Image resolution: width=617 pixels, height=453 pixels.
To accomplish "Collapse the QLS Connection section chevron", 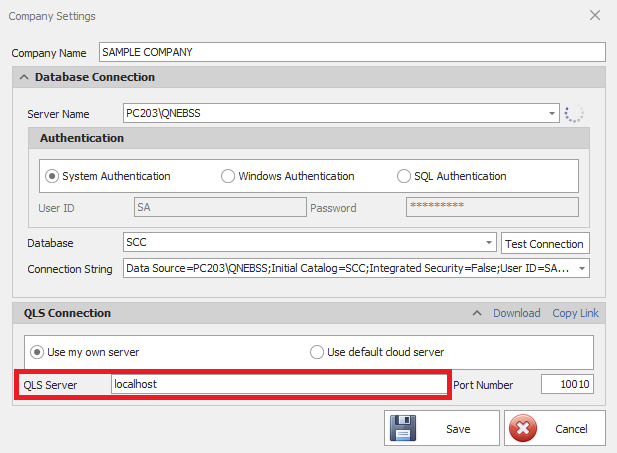I will pyautogui.click(x=477, y=313).
